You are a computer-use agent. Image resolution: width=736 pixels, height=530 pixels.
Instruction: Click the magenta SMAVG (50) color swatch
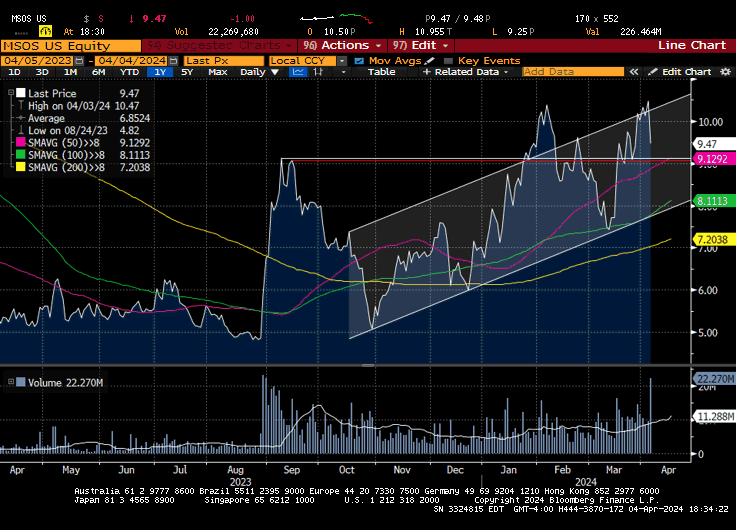click(x=21, y=142)
